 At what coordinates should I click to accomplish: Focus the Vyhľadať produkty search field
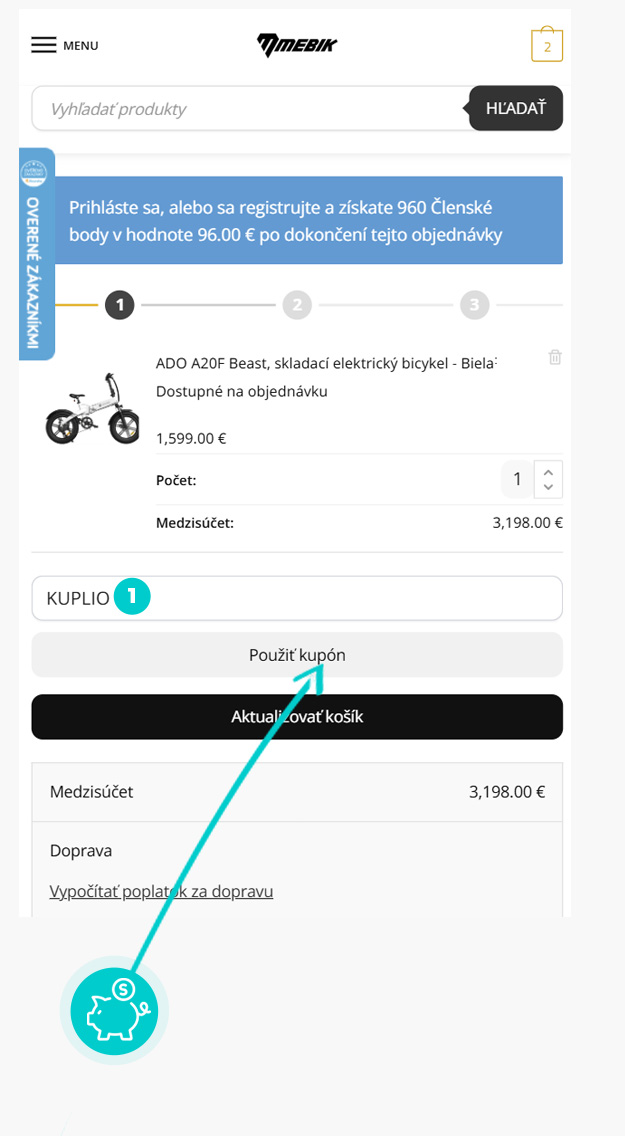251,109
